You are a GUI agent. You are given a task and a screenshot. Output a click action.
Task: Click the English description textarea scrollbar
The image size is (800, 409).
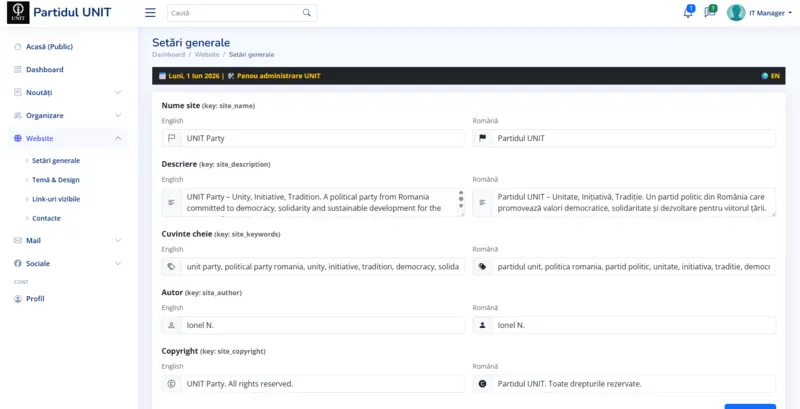461,199
